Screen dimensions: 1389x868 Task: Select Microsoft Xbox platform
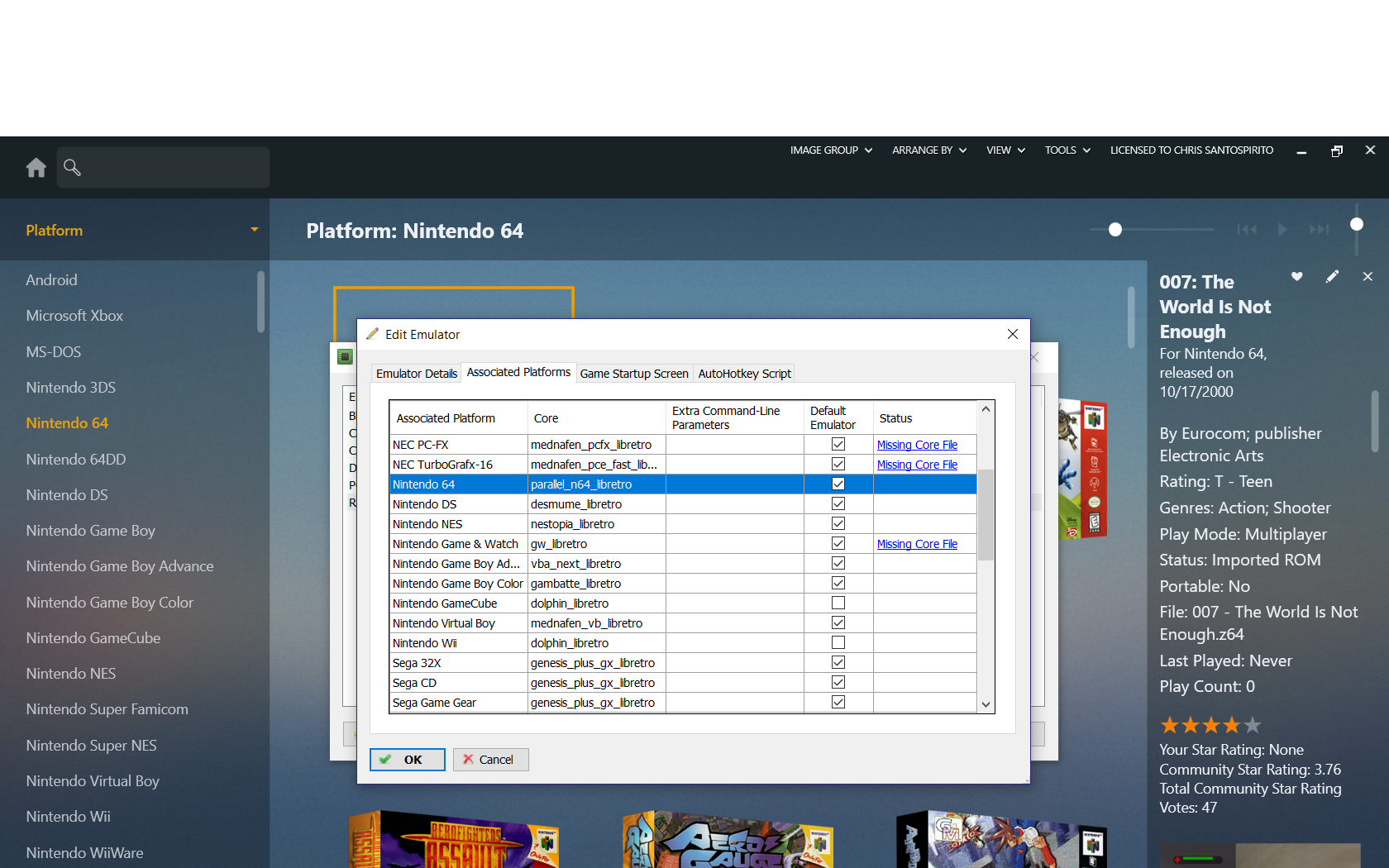click(x=74, y=316)
